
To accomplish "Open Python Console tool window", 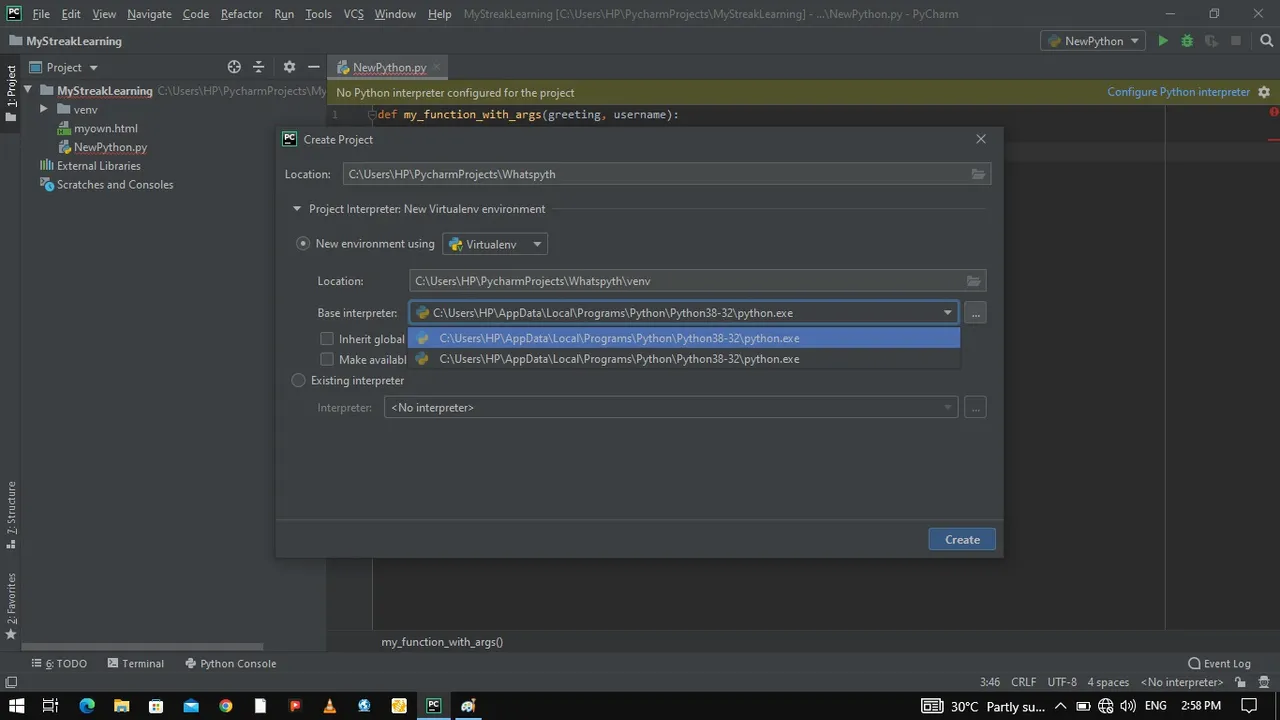I will pyautogui.click(x=230, y=663).
